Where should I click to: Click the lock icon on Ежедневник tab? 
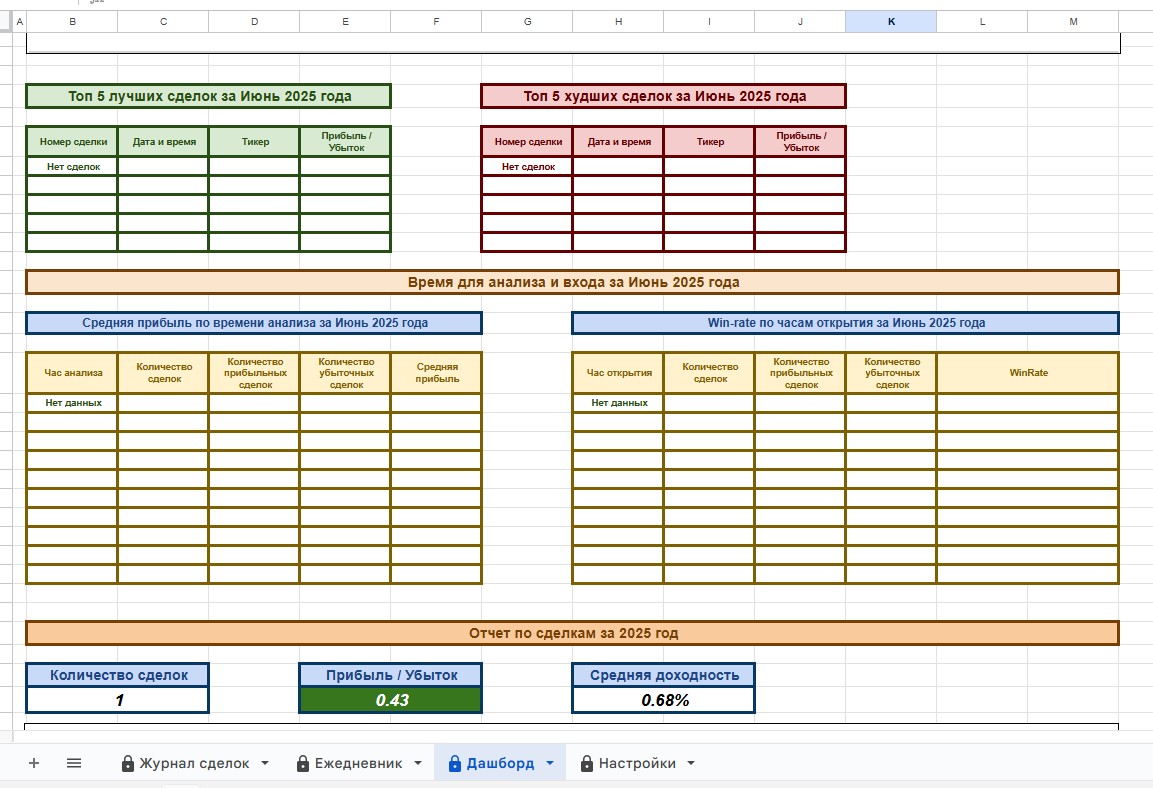303,764
